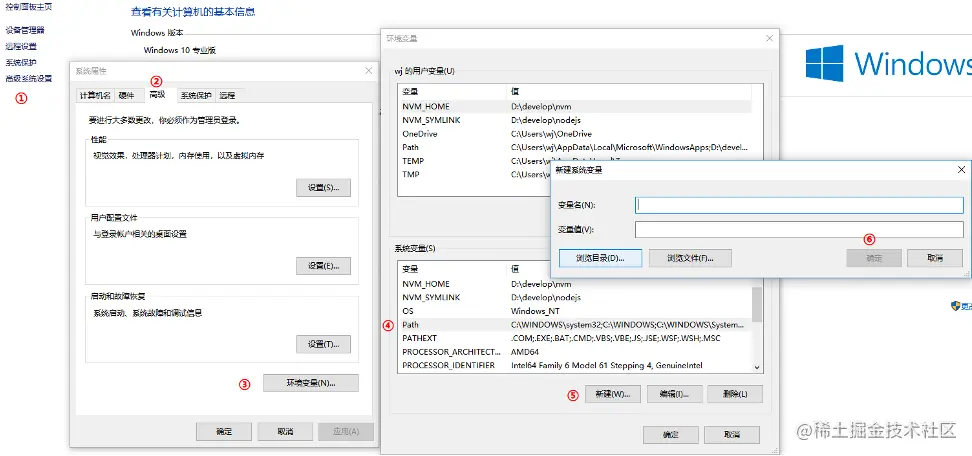Click user variables 值 column header

click(629, 91)
